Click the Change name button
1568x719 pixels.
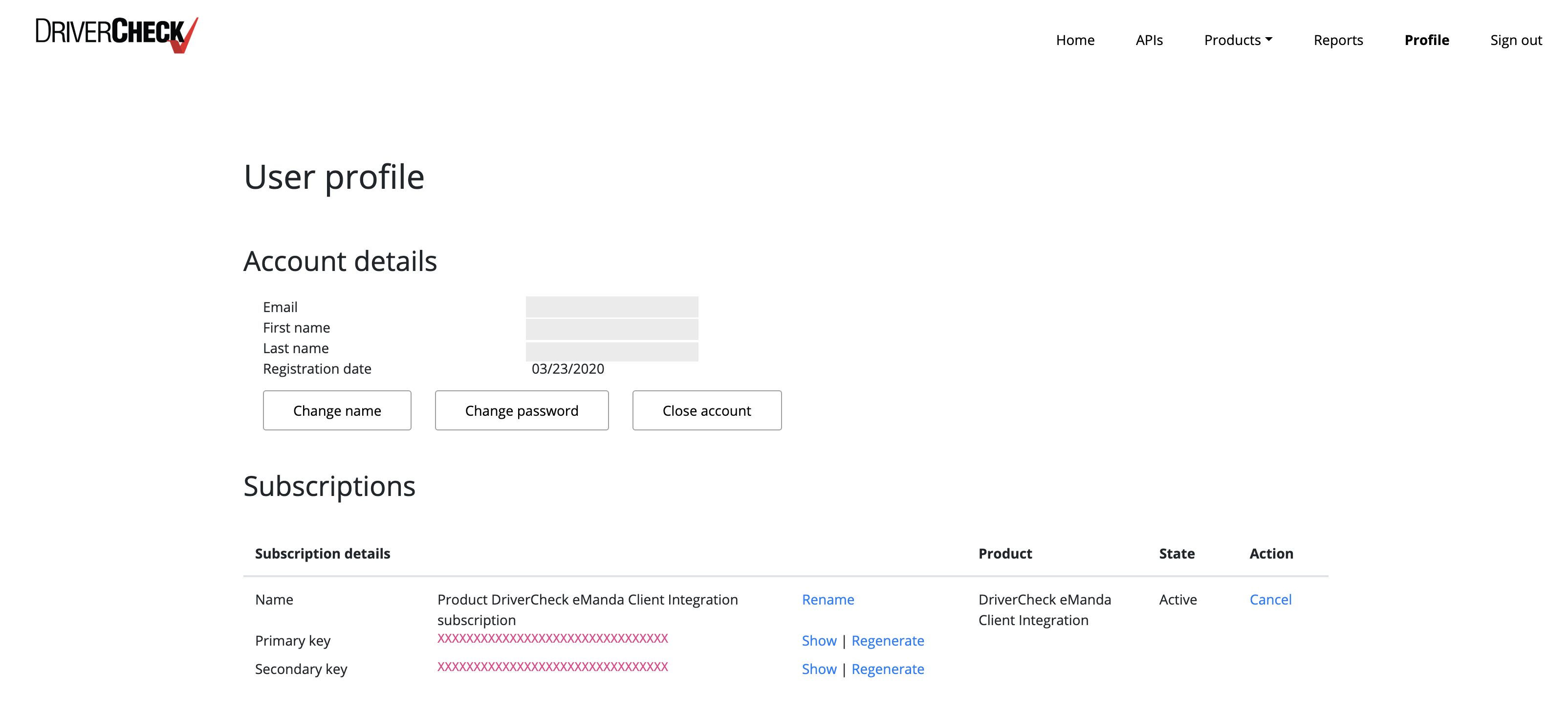(x=337, y=410)
